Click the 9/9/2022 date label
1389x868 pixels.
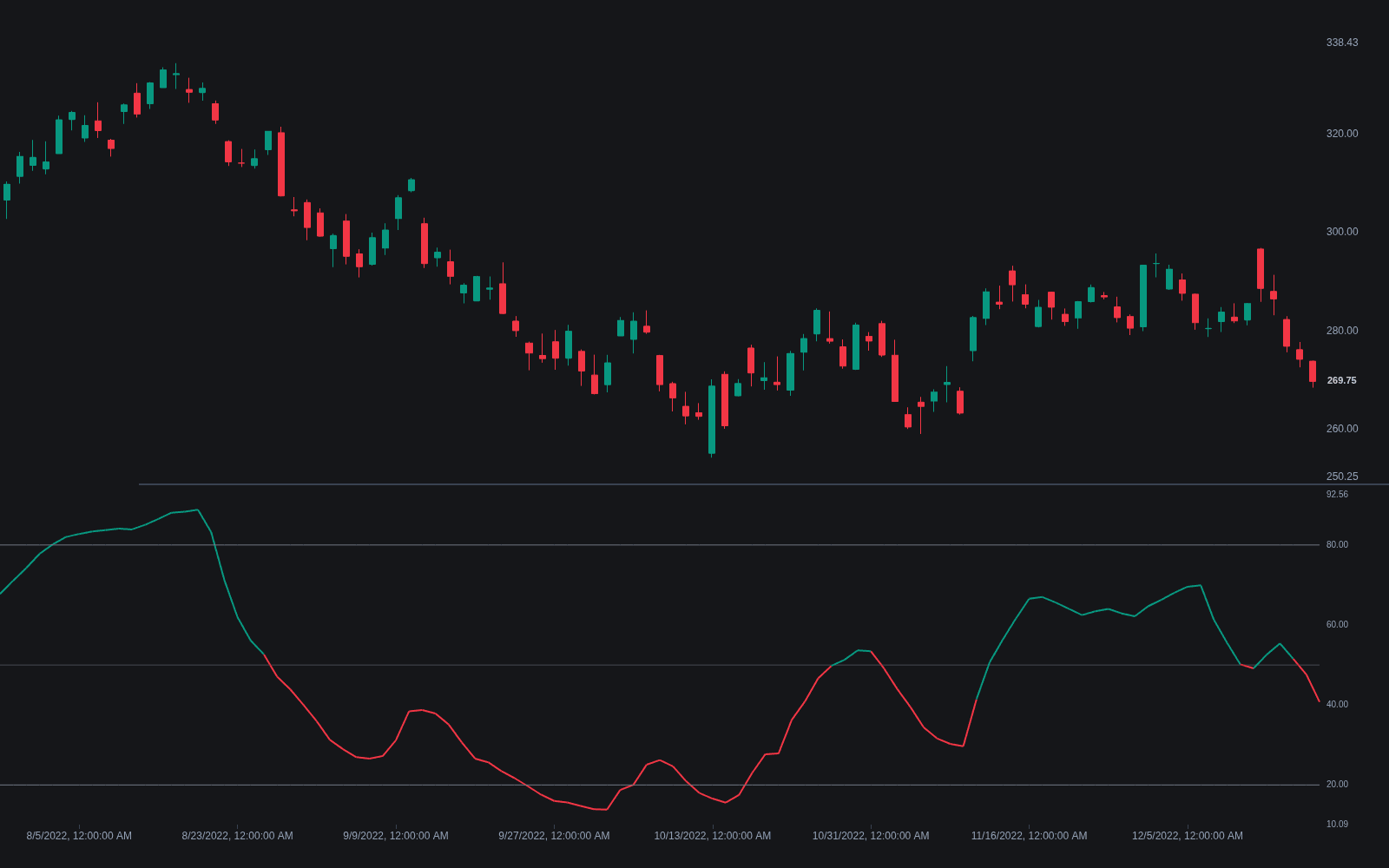396,836
